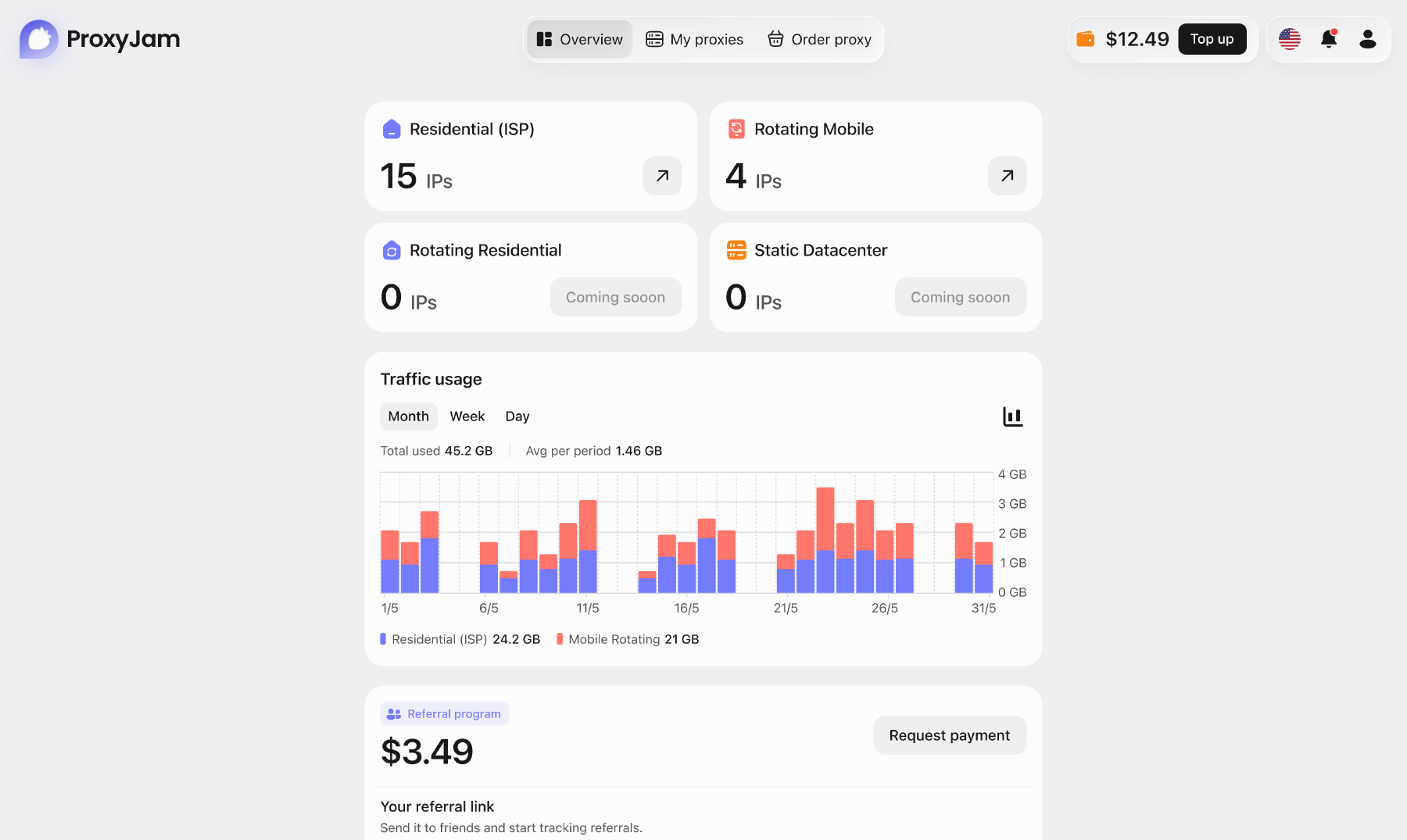Switch to My proxies tab

click(x=694, y=39)
